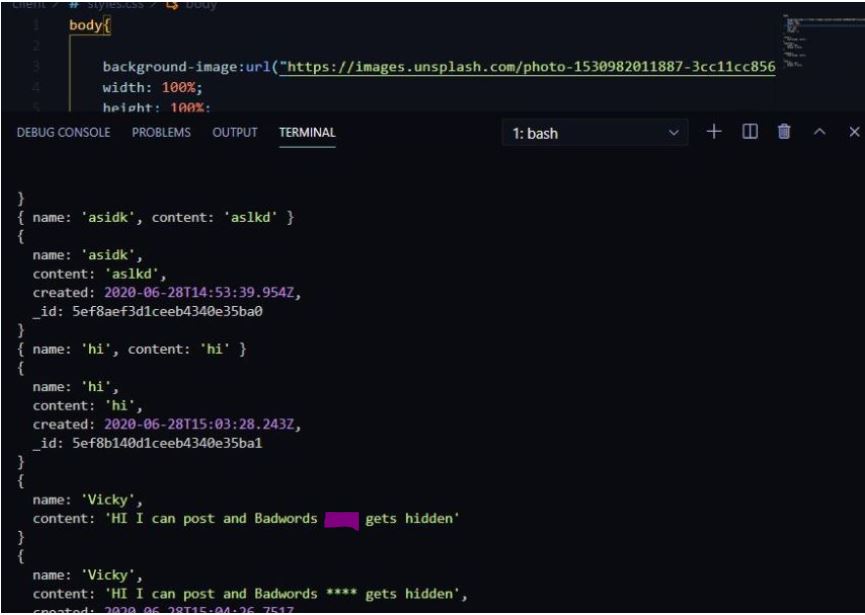Viewport: 865px width, 615px height.
Task: Switch to the PROBLEMS tab
Action: [x=161, y=132]
